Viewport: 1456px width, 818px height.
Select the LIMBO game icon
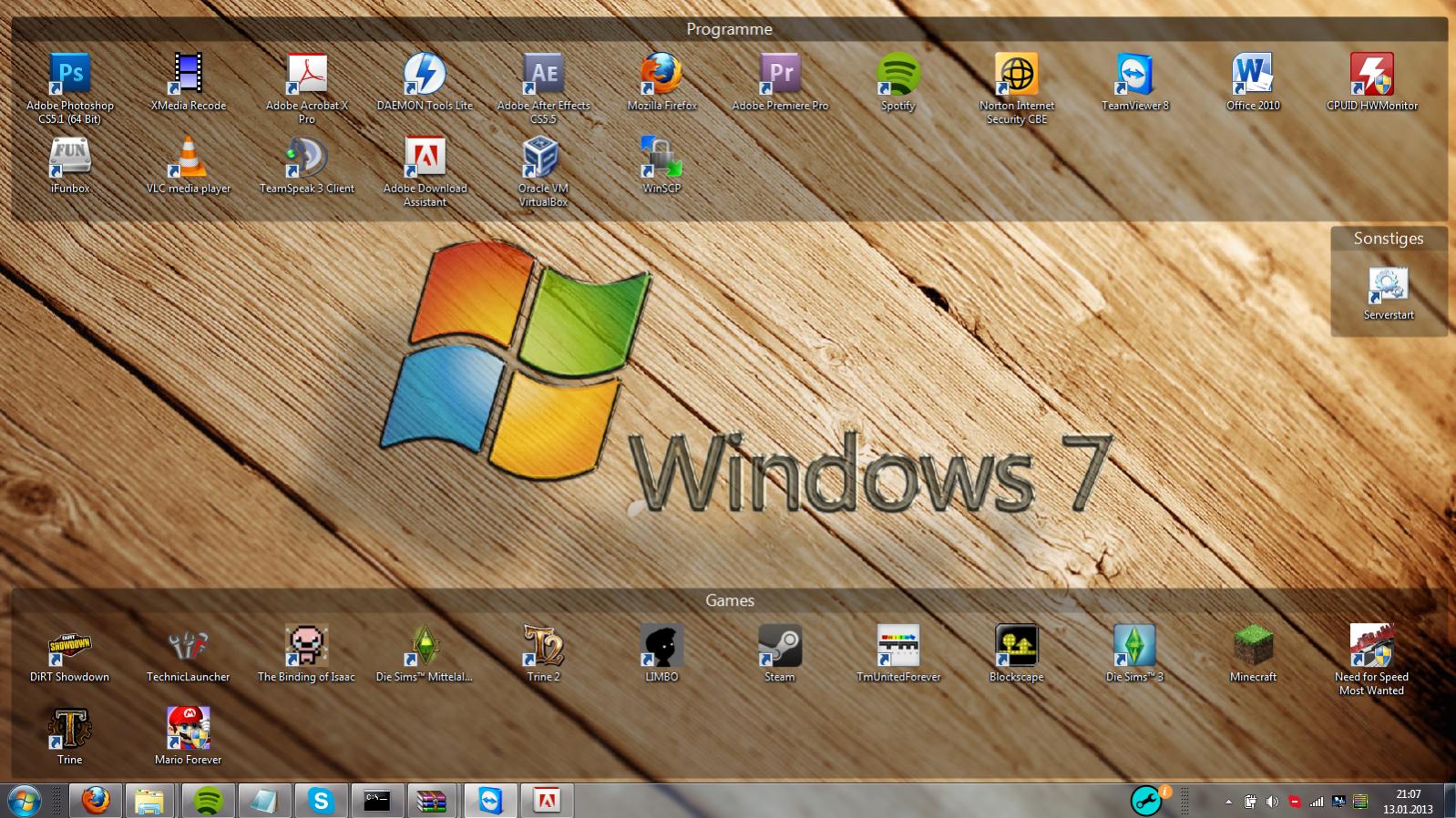661,653
